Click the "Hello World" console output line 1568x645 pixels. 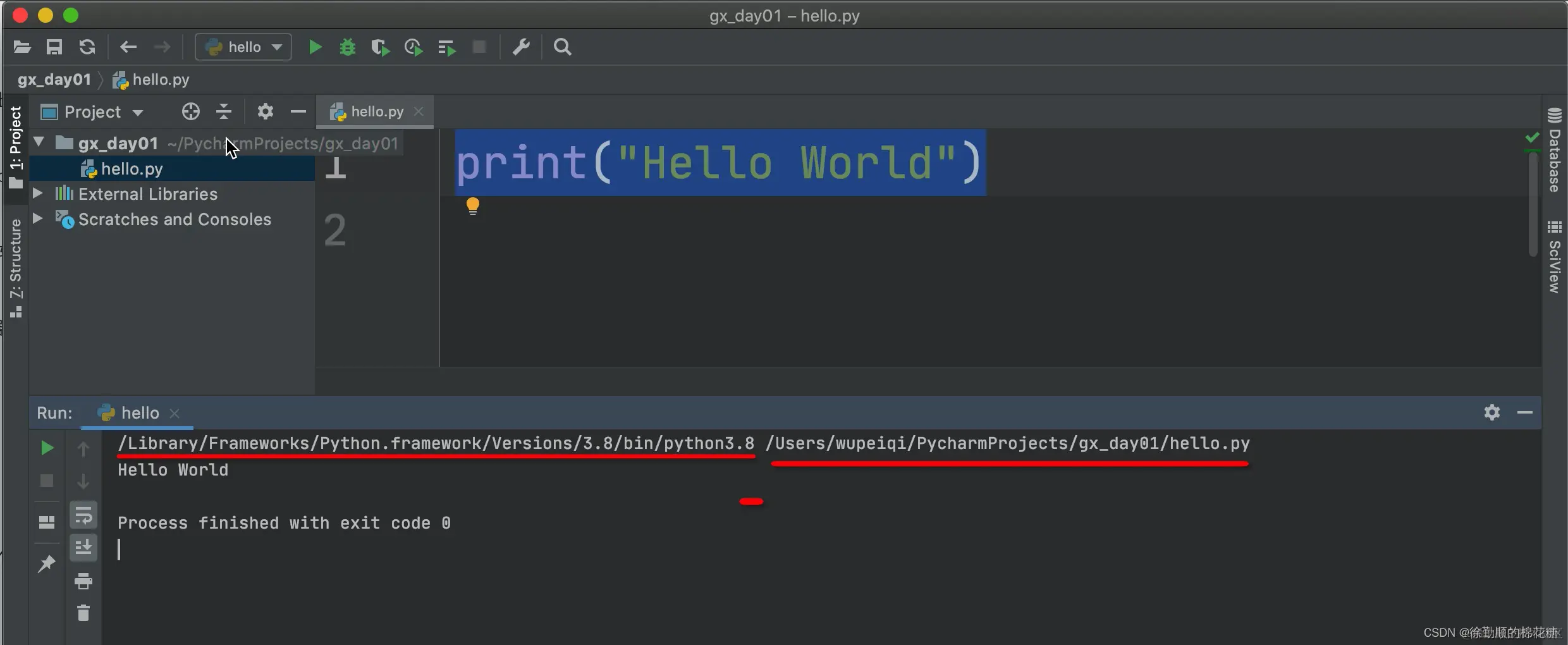pos(173,470)
